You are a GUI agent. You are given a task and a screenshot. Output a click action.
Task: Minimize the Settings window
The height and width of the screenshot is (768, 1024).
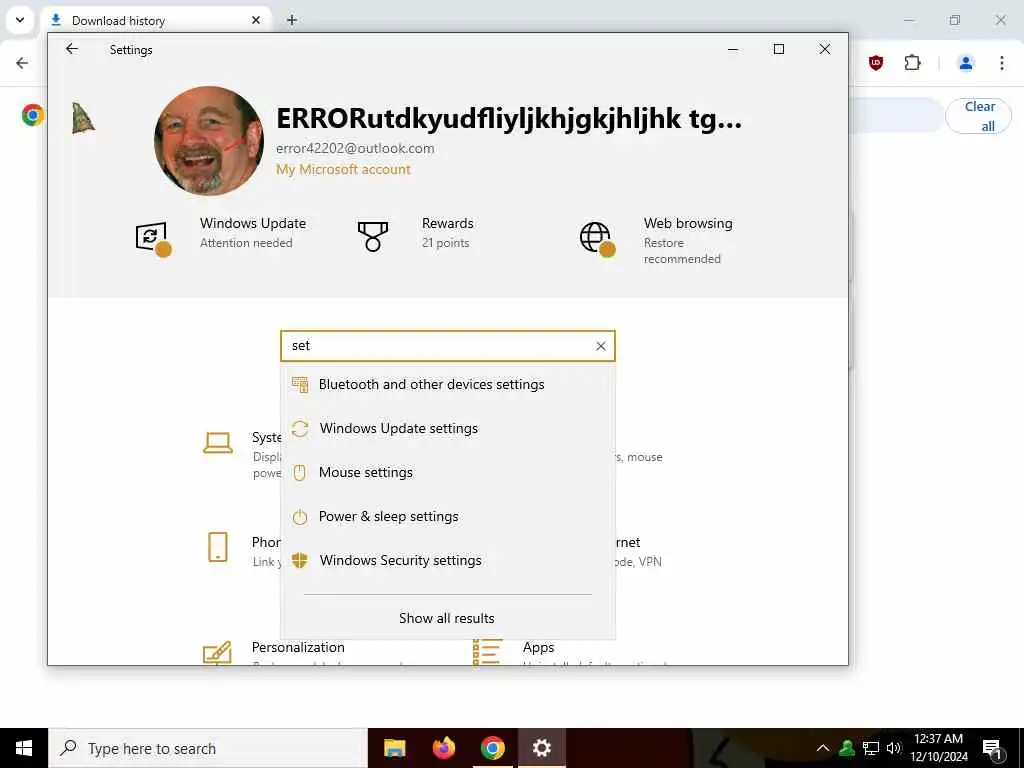733,49
